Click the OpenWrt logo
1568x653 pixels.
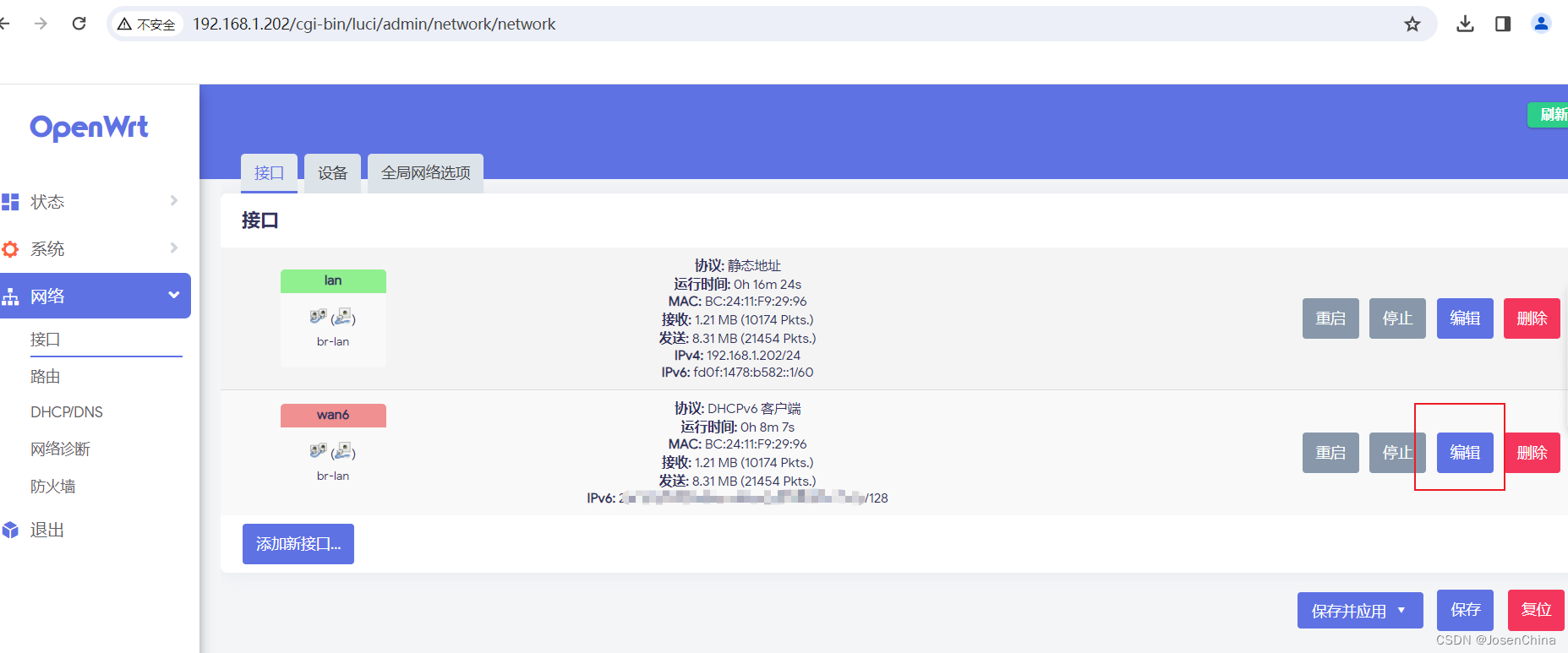(89, 128)
